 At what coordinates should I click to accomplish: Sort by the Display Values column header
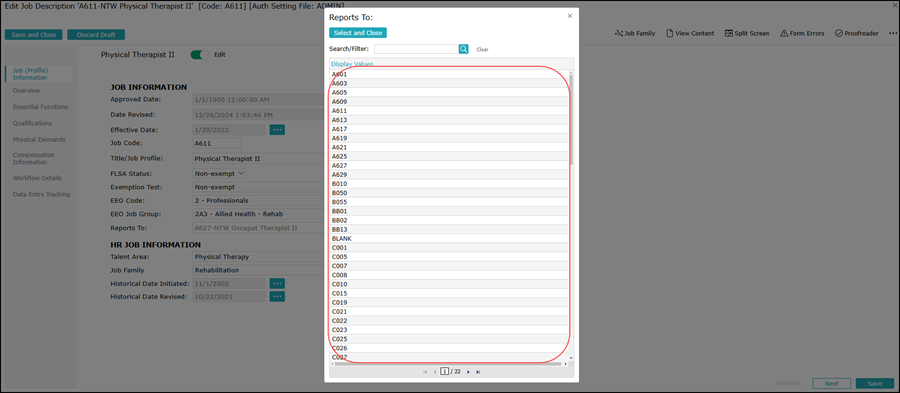[352, 64]
